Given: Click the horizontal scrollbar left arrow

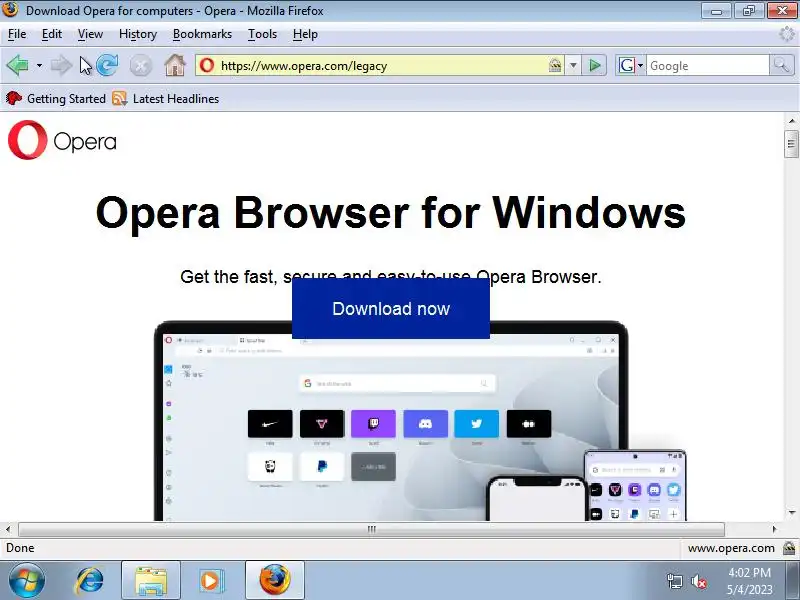Looking at the screenshot, I should pos(8,529).
